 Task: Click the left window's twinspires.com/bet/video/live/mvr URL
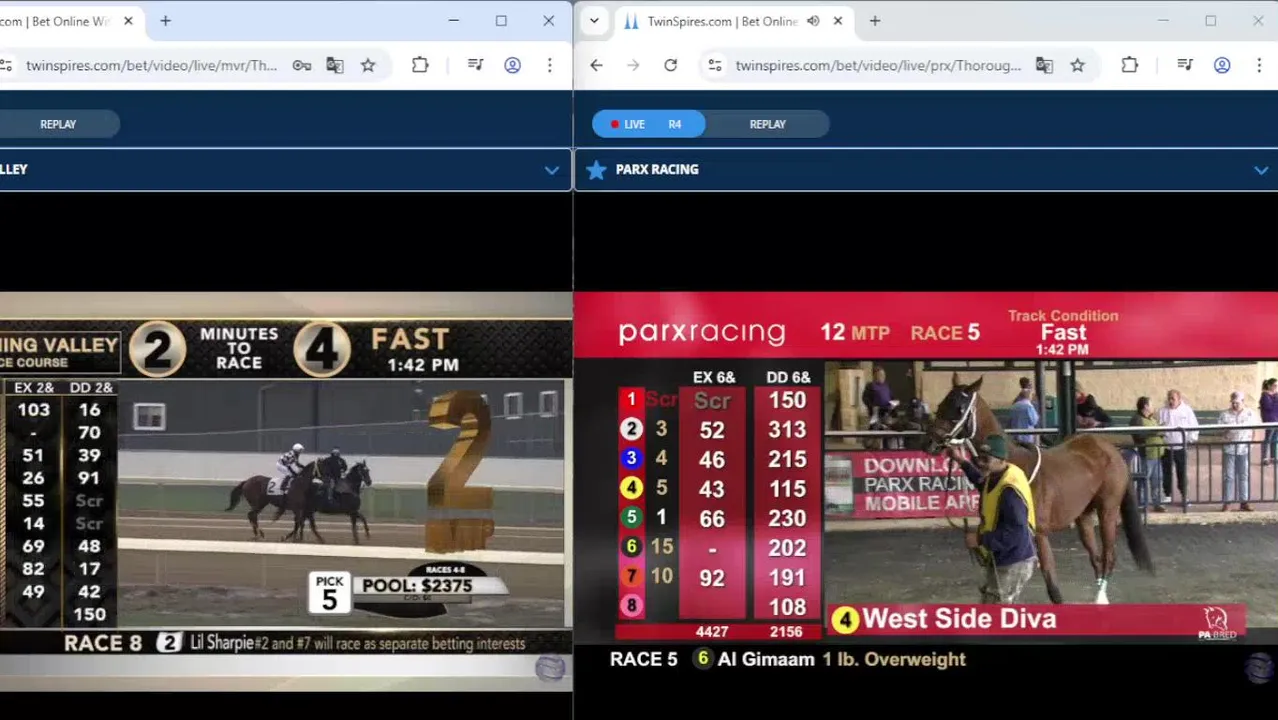(x=151, y=65)
